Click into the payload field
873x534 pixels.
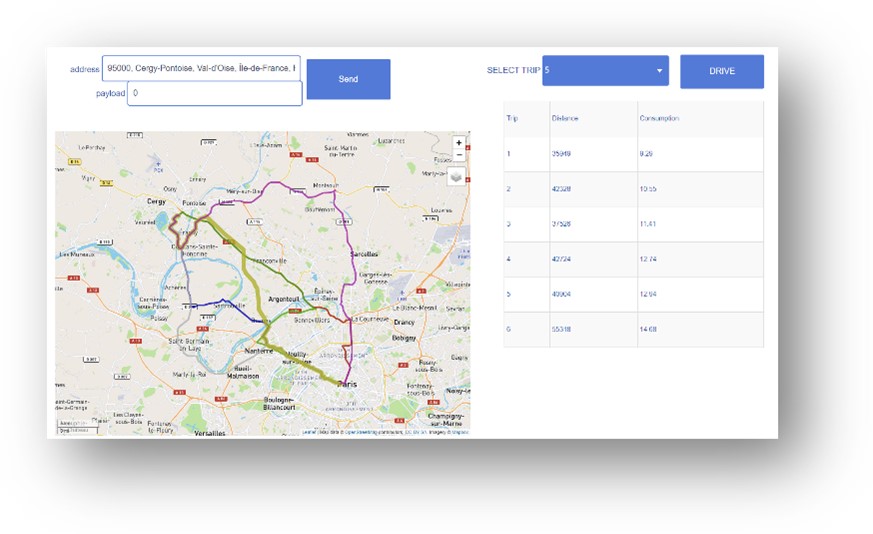click(x=214, y=93)
